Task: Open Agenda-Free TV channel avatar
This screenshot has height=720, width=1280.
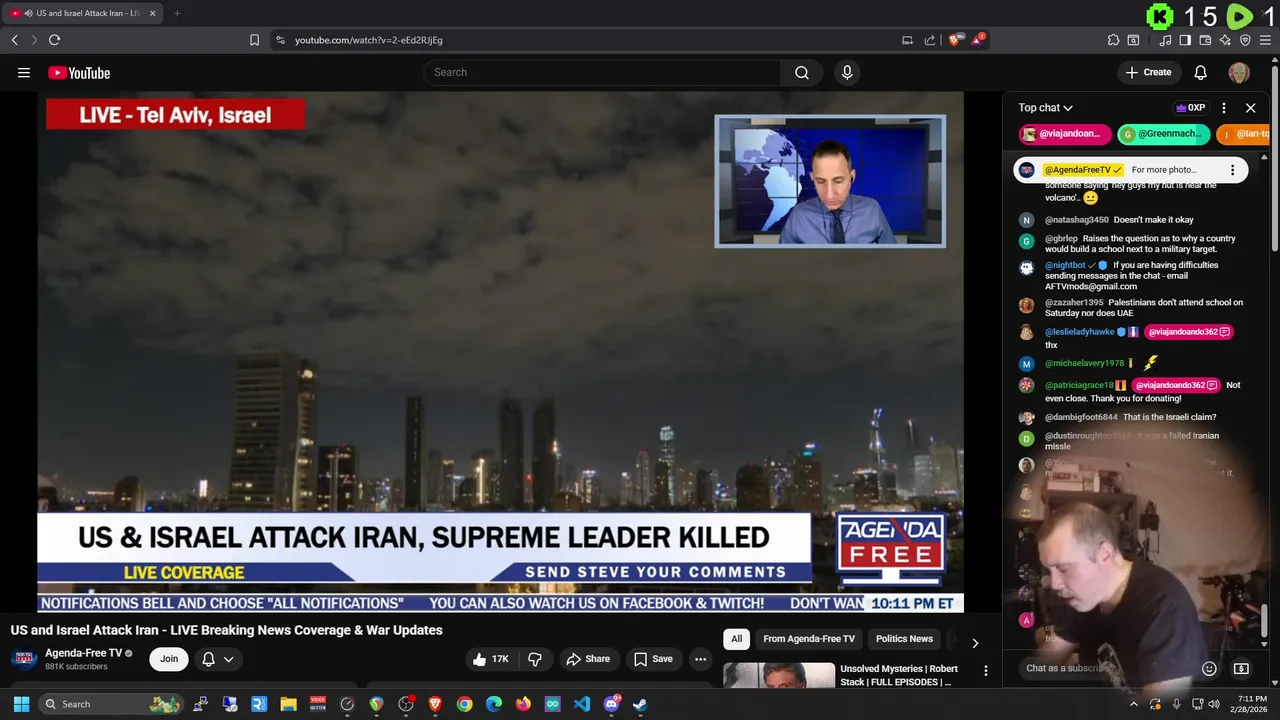Action: pos(25,659)
